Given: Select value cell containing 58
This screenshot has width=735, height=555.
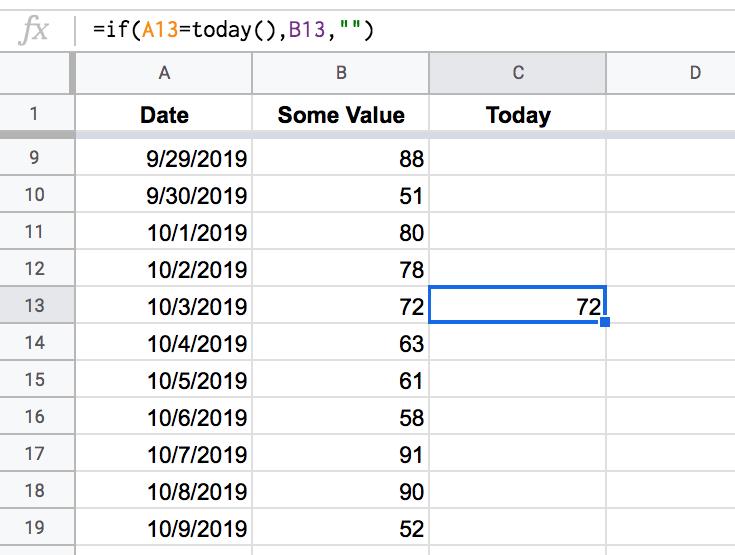Looking at the screenshot, I should [341, 417].
